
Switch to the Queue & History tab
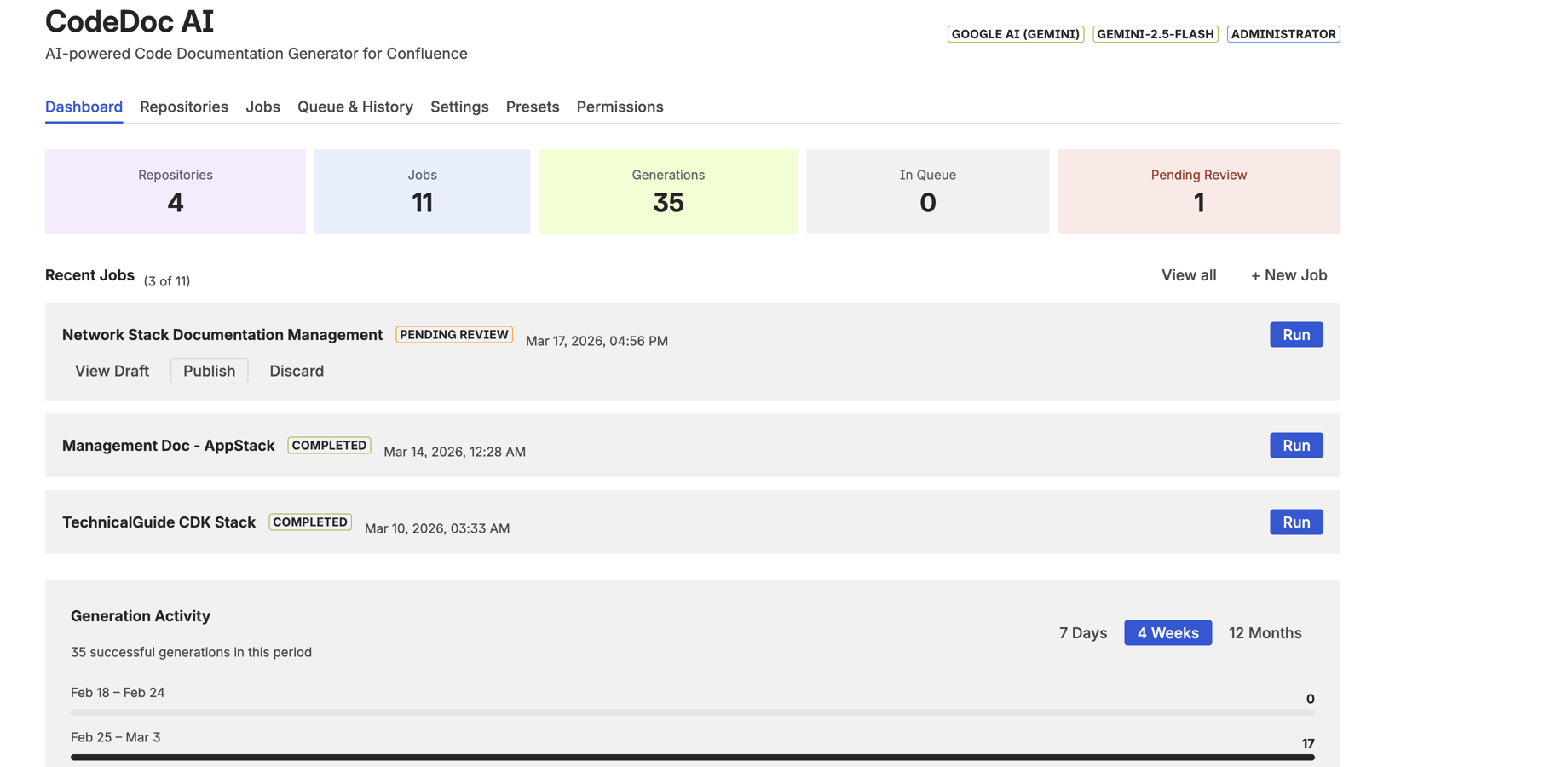pyautogui.click(x=355, y=107)
